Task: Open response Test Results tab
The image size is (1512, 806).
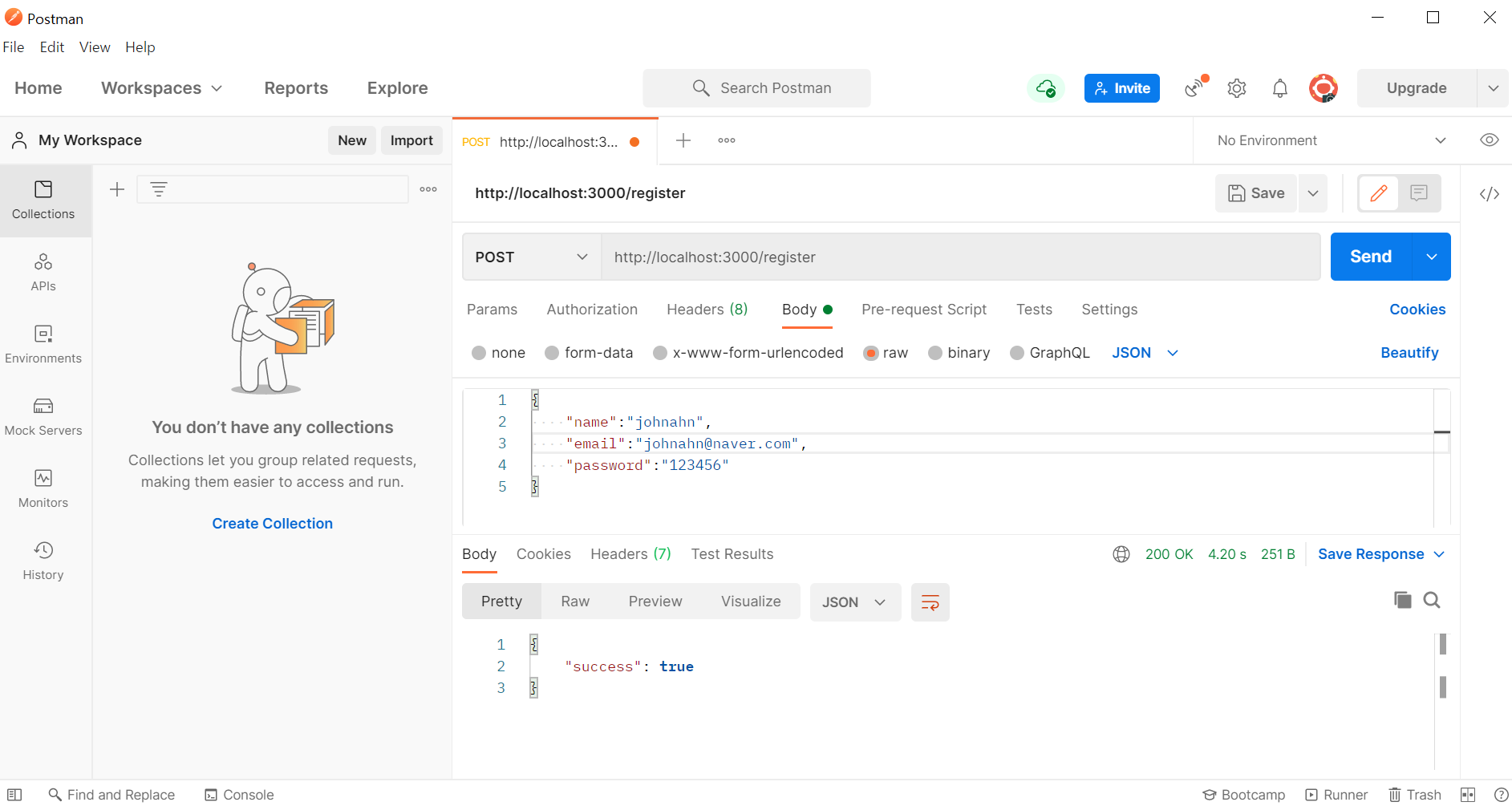Action: pos(732,554)
